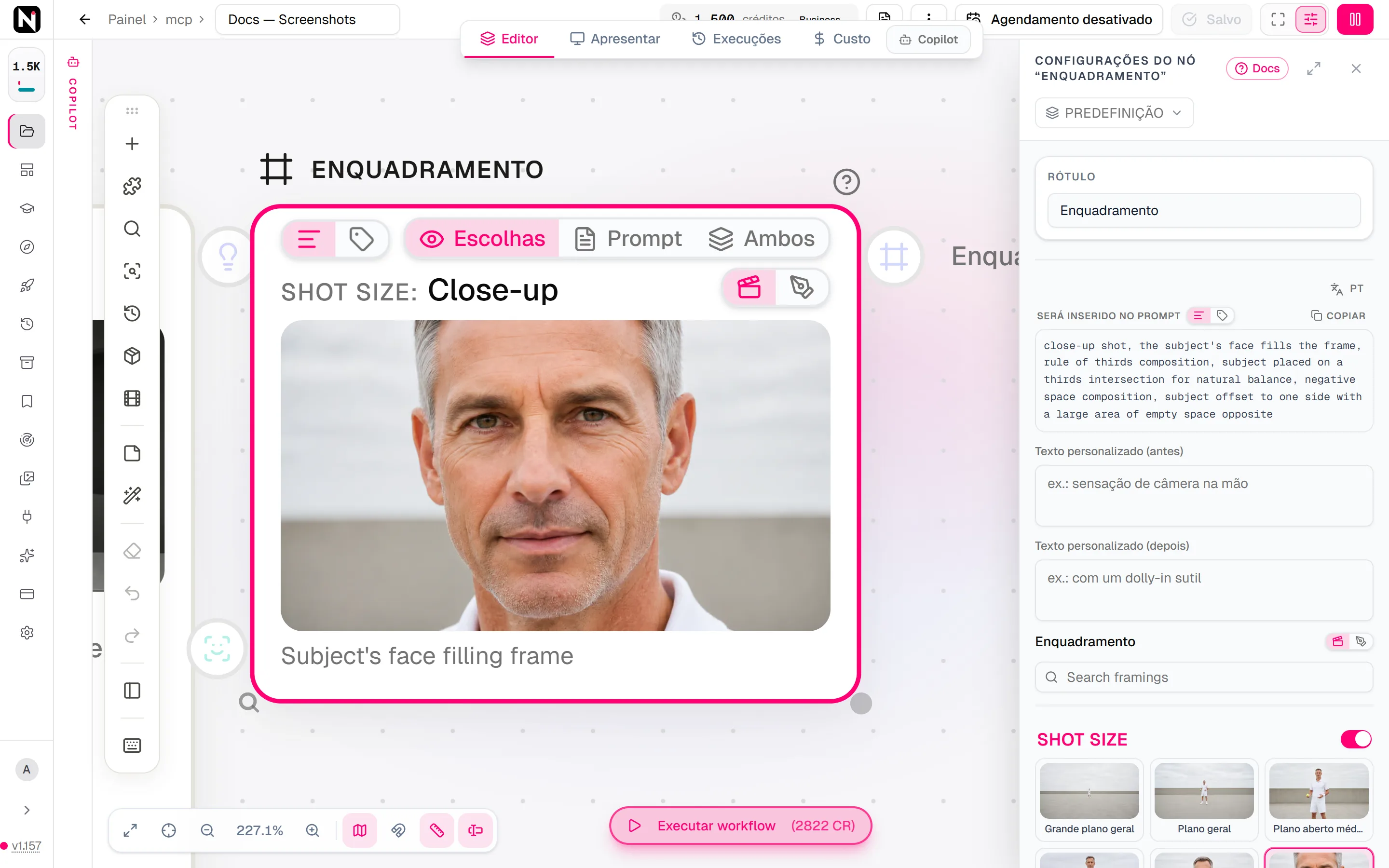Open keyboard shortcuts icon
The image size is (1389, 868).
(132, 745)
